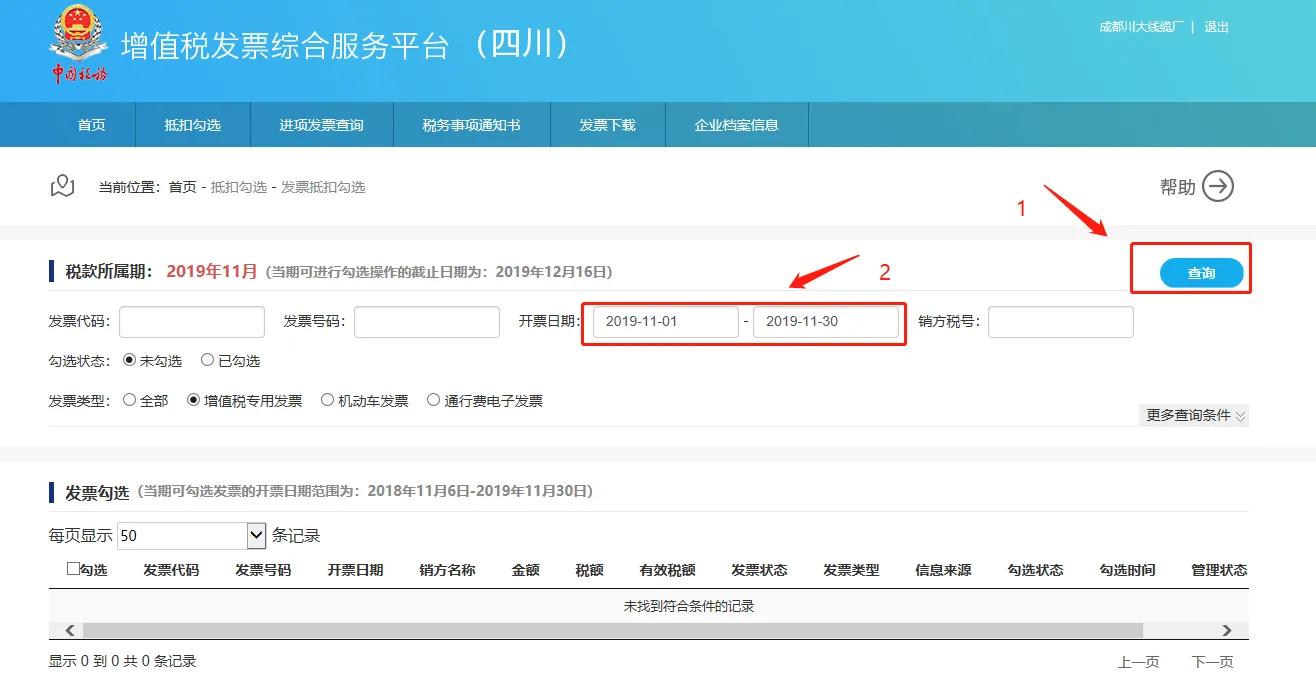Open the 每页显示 records-per-page dropdown
1316x678 pixels.
(253, 535)
